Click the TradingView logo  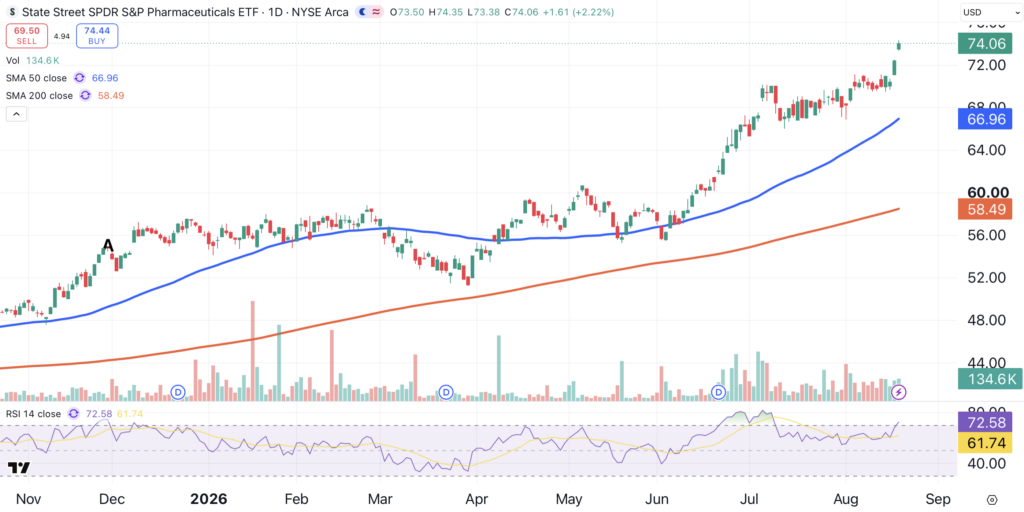point(19,468)
